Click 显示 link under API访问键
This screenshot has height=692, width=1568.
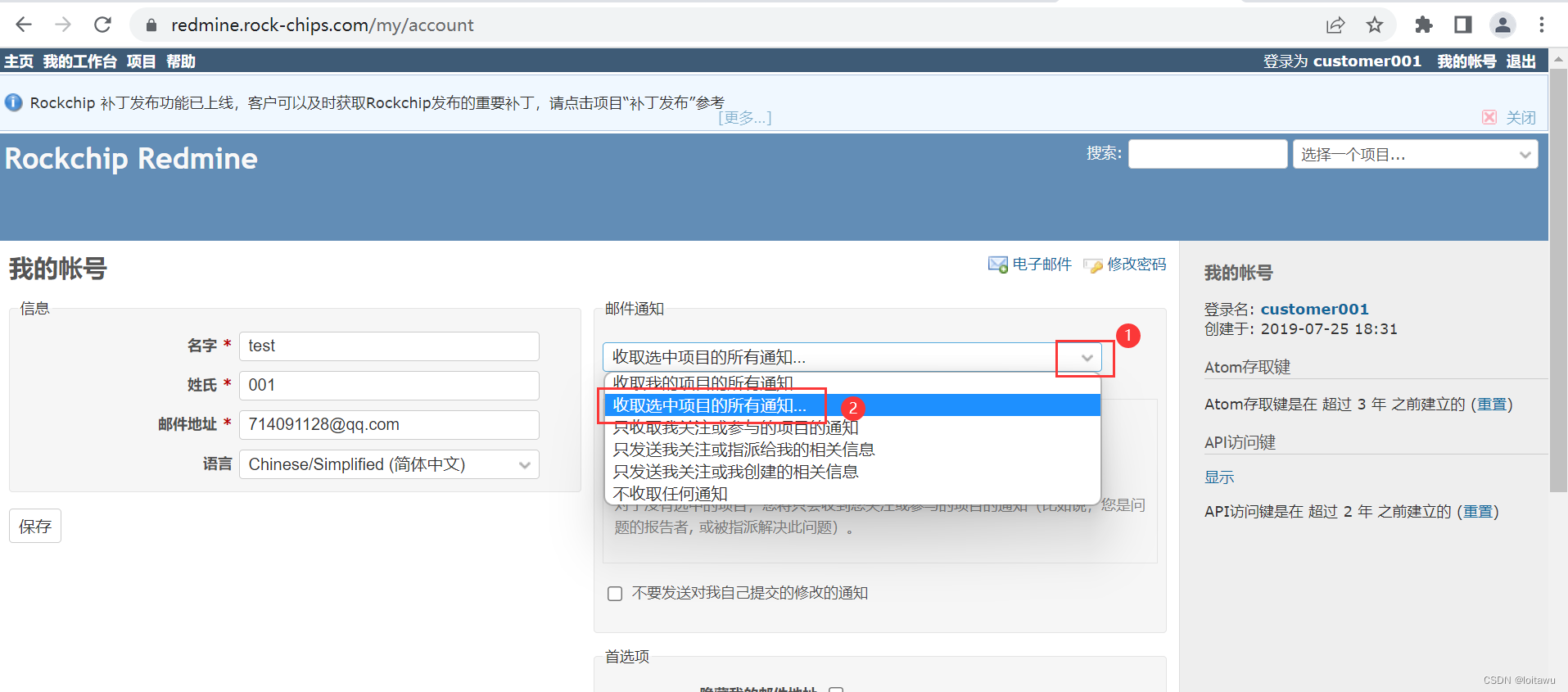1219,477
